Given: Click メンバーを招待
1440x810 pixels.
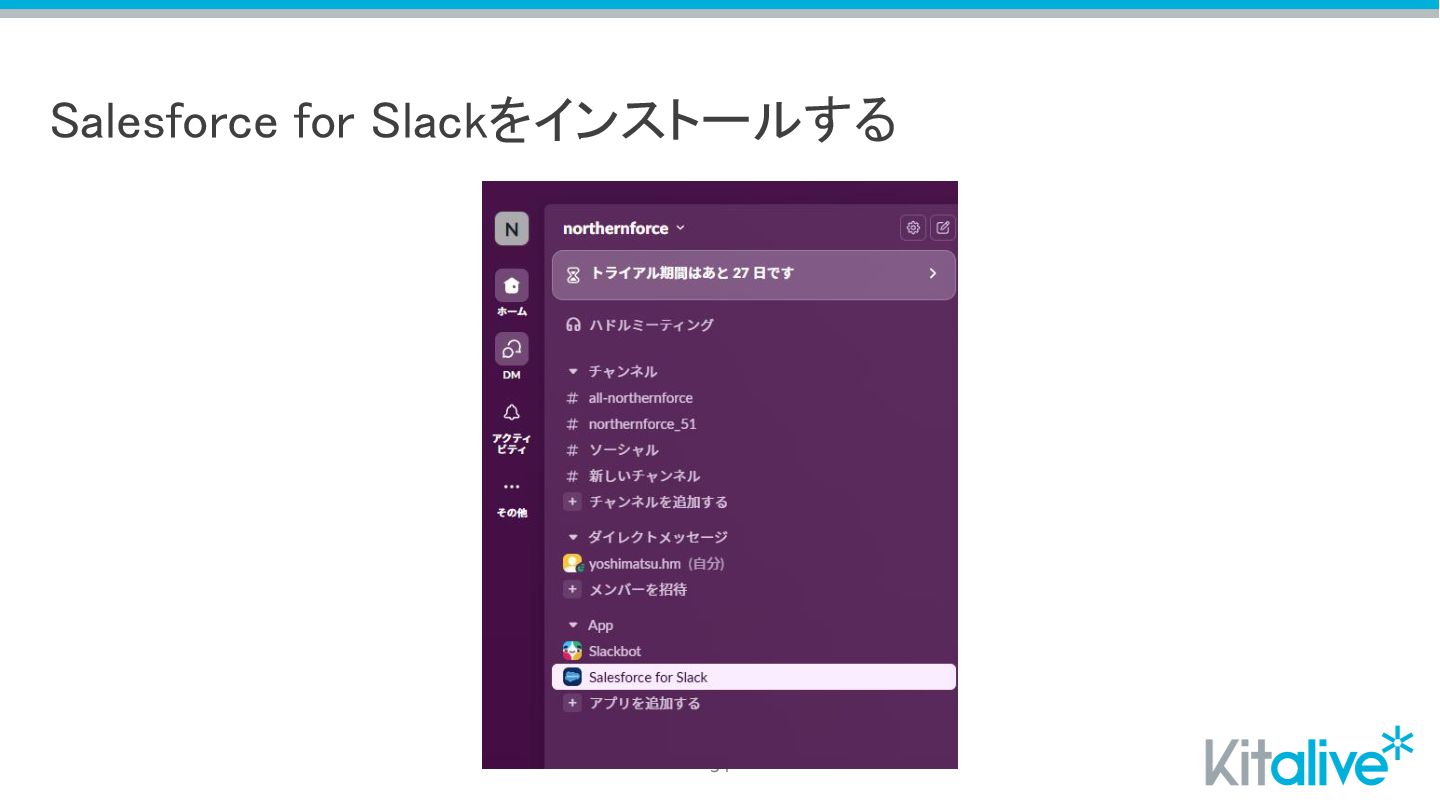Looking at the screenshot, I should tap(638, 589).
